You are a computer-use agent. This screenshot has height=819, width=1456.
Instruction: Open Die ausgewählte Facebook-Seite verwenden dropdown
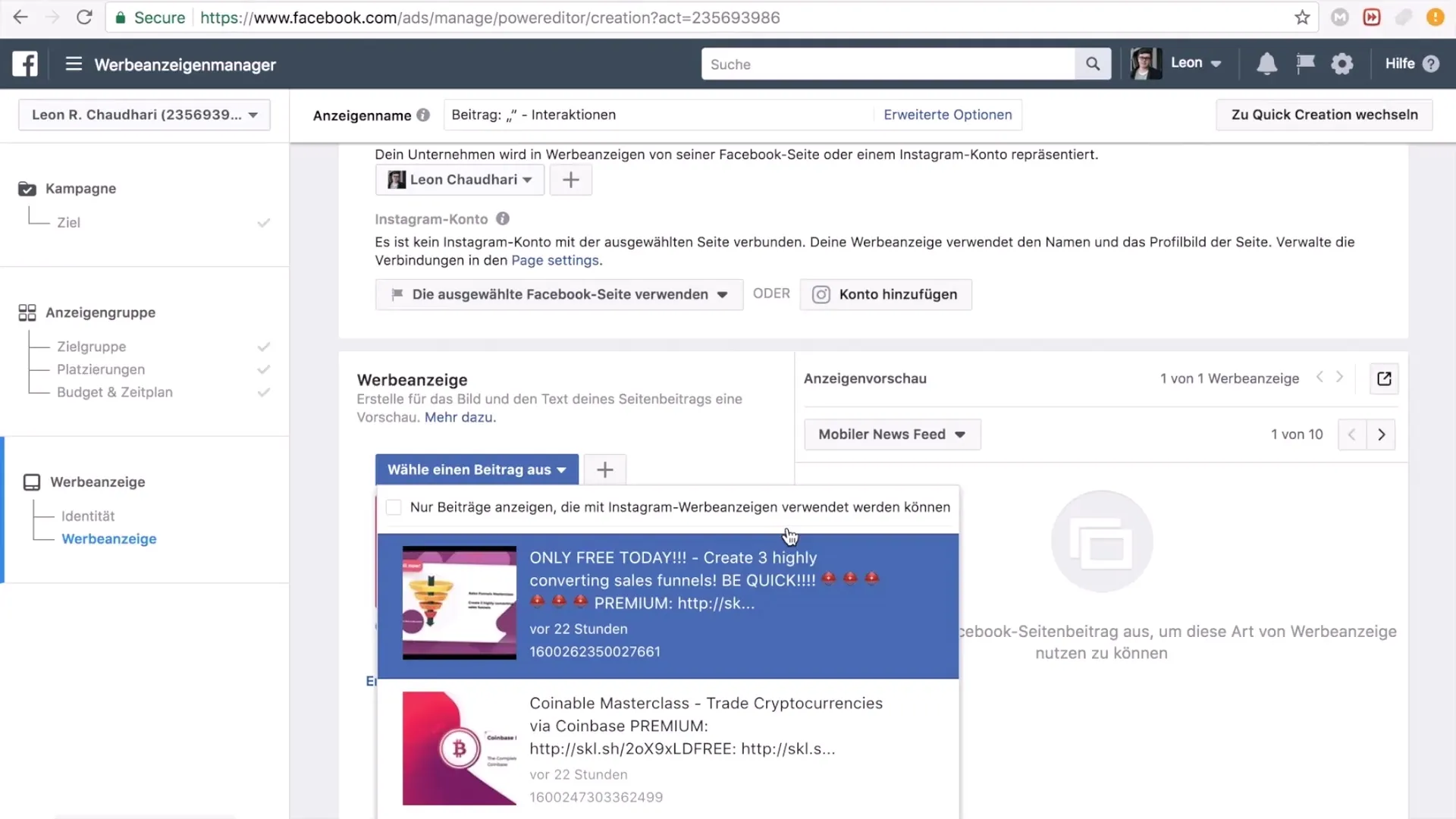click(559, 294)
